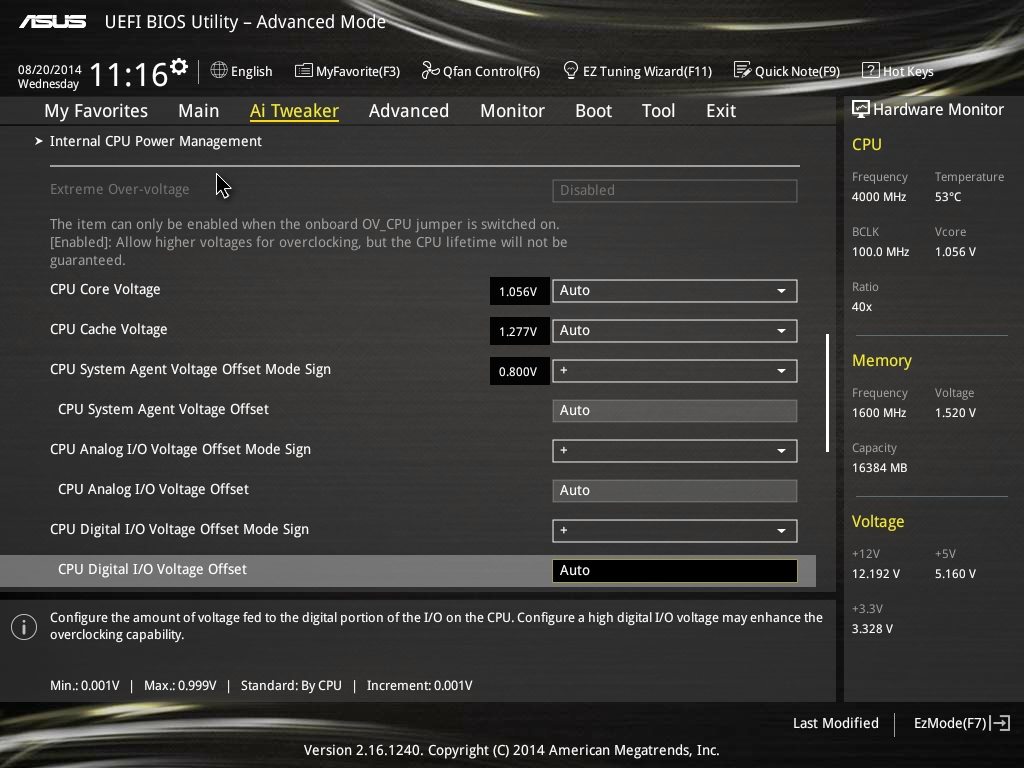
Task: Click CPU System Agent Voltage Offset field
Action: (675, 411)
